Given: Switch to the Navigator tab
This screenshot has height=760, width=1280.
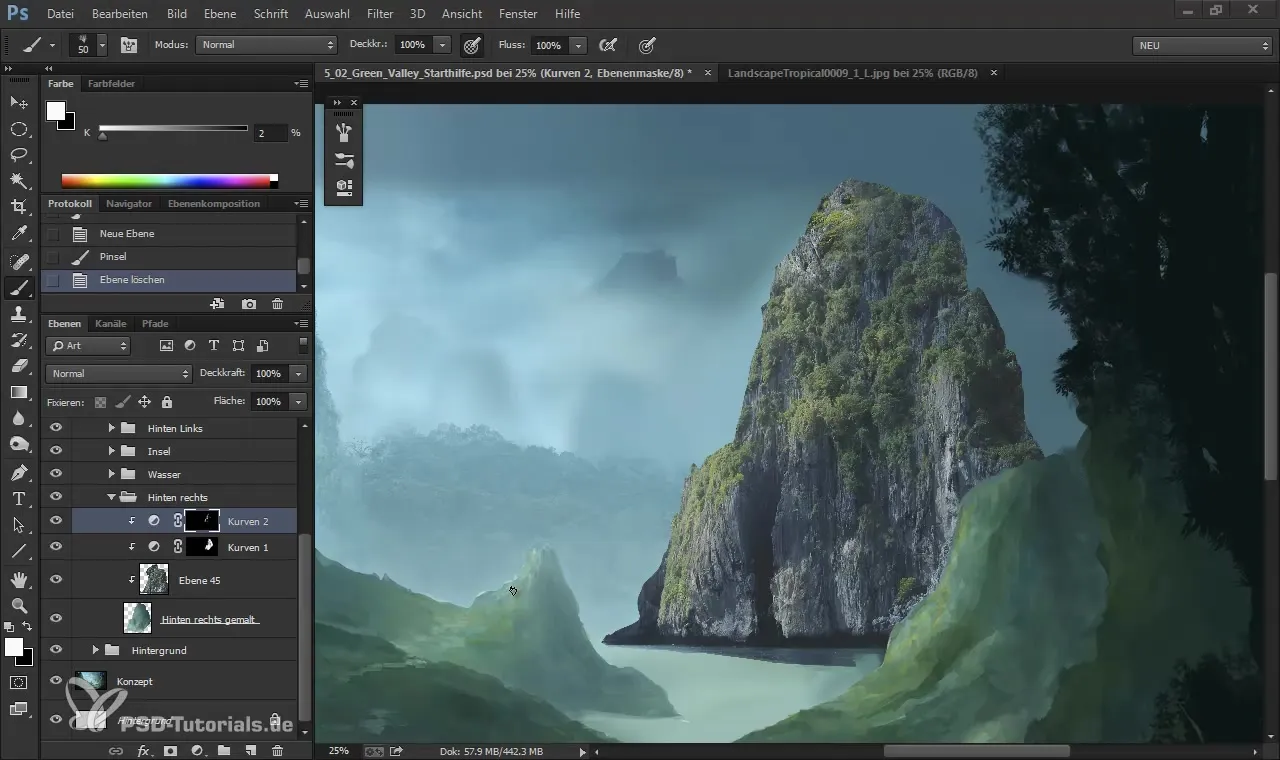Looking at the screenshot, I should coord(129,204).
